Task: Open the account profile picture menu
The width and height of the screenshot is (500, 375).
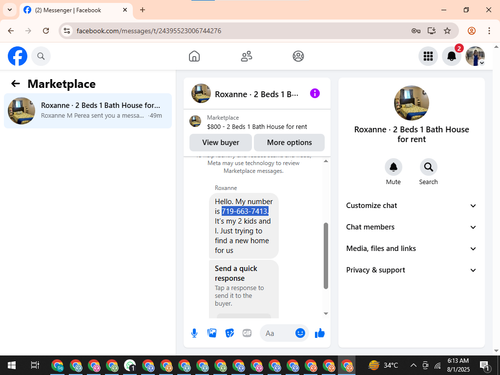Action: click(475, 56)
